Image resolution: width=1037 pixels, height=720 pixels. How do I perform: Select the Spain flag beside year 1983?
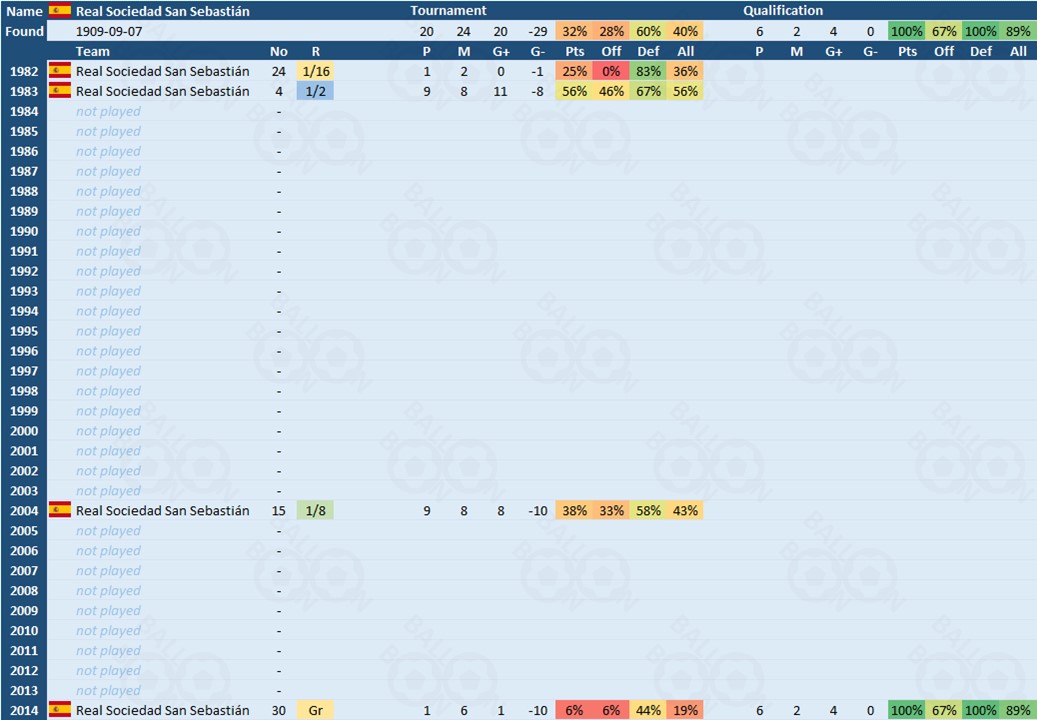[60, 91]
